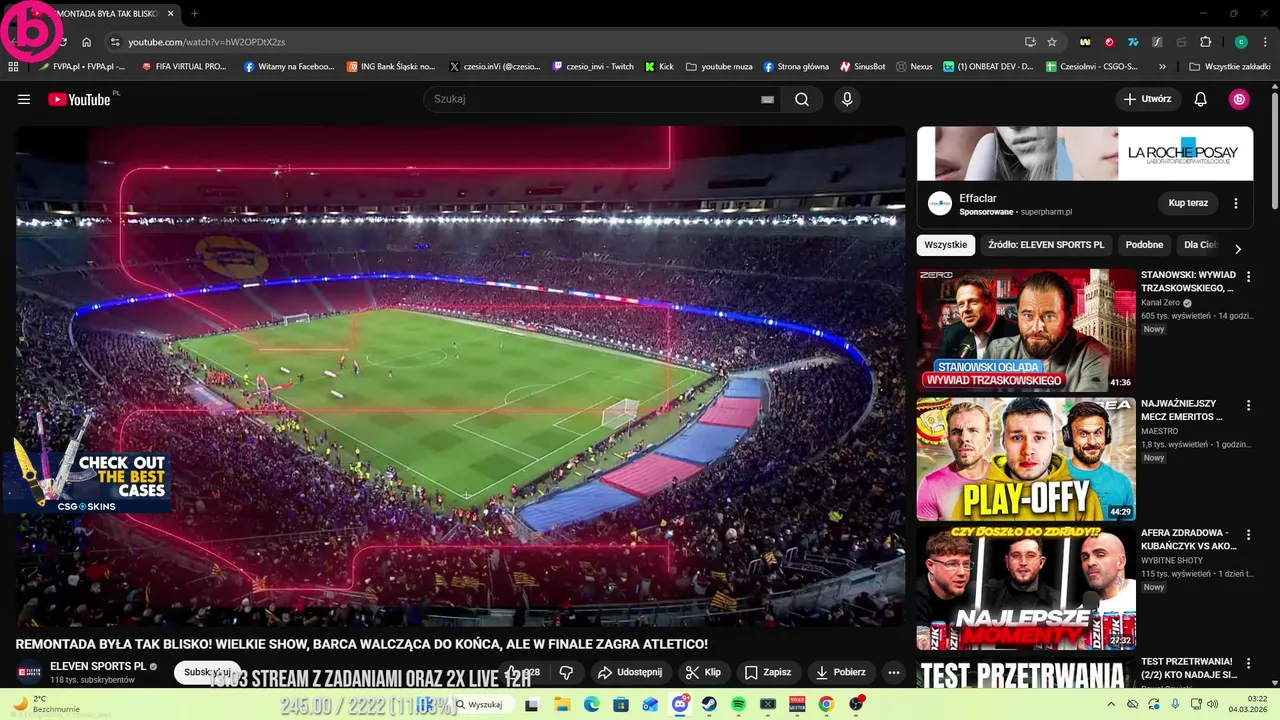The width and height of the screenshot is (1280, 720).
Task: Open YouTube notifications bell
Action: tap(1201, 99)
